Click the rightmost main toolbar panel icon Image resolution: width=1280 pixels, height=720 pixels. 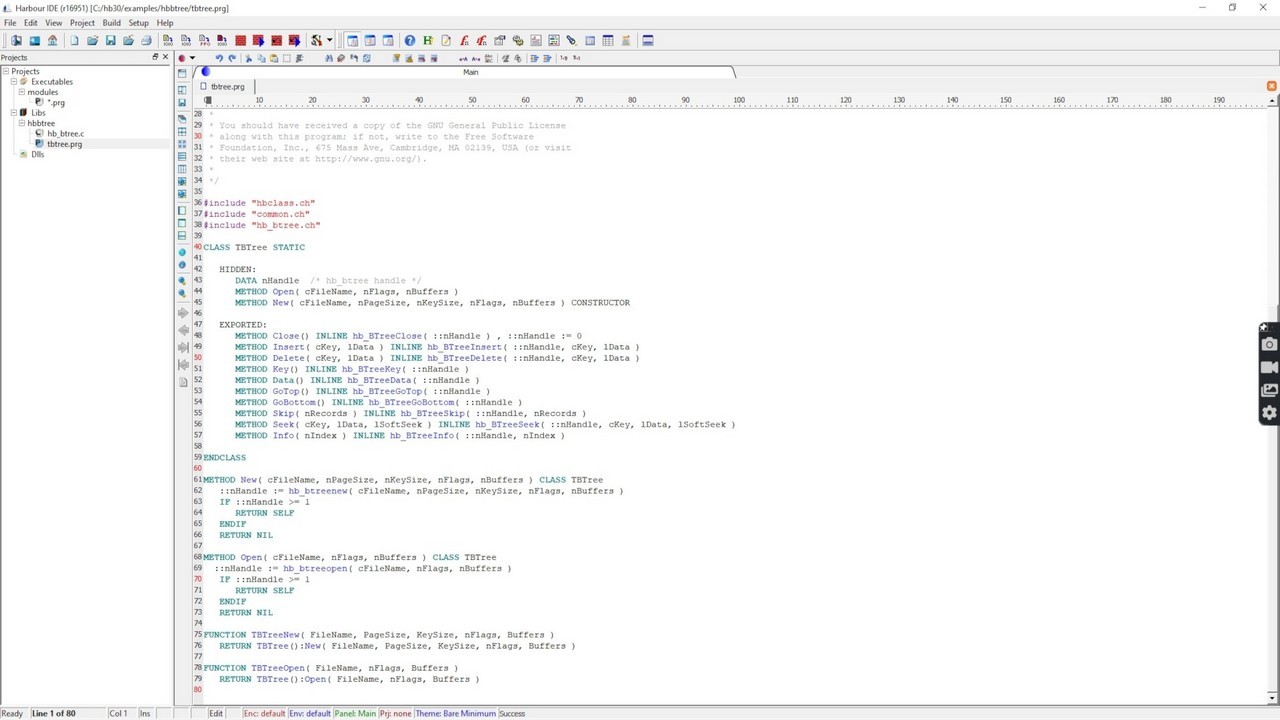point(647,40)
